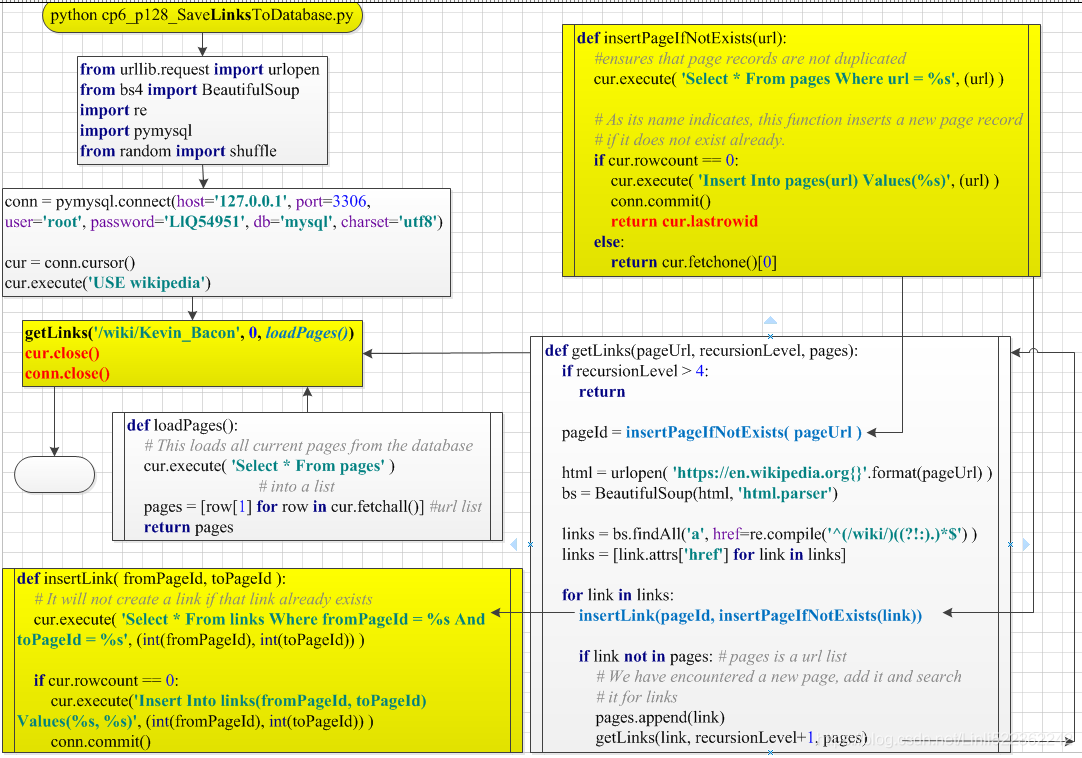This screenshot has width=1082, height=758.
Task: Click 'from bs4 import BeautifulSoup' line
Action: (189, 90)
